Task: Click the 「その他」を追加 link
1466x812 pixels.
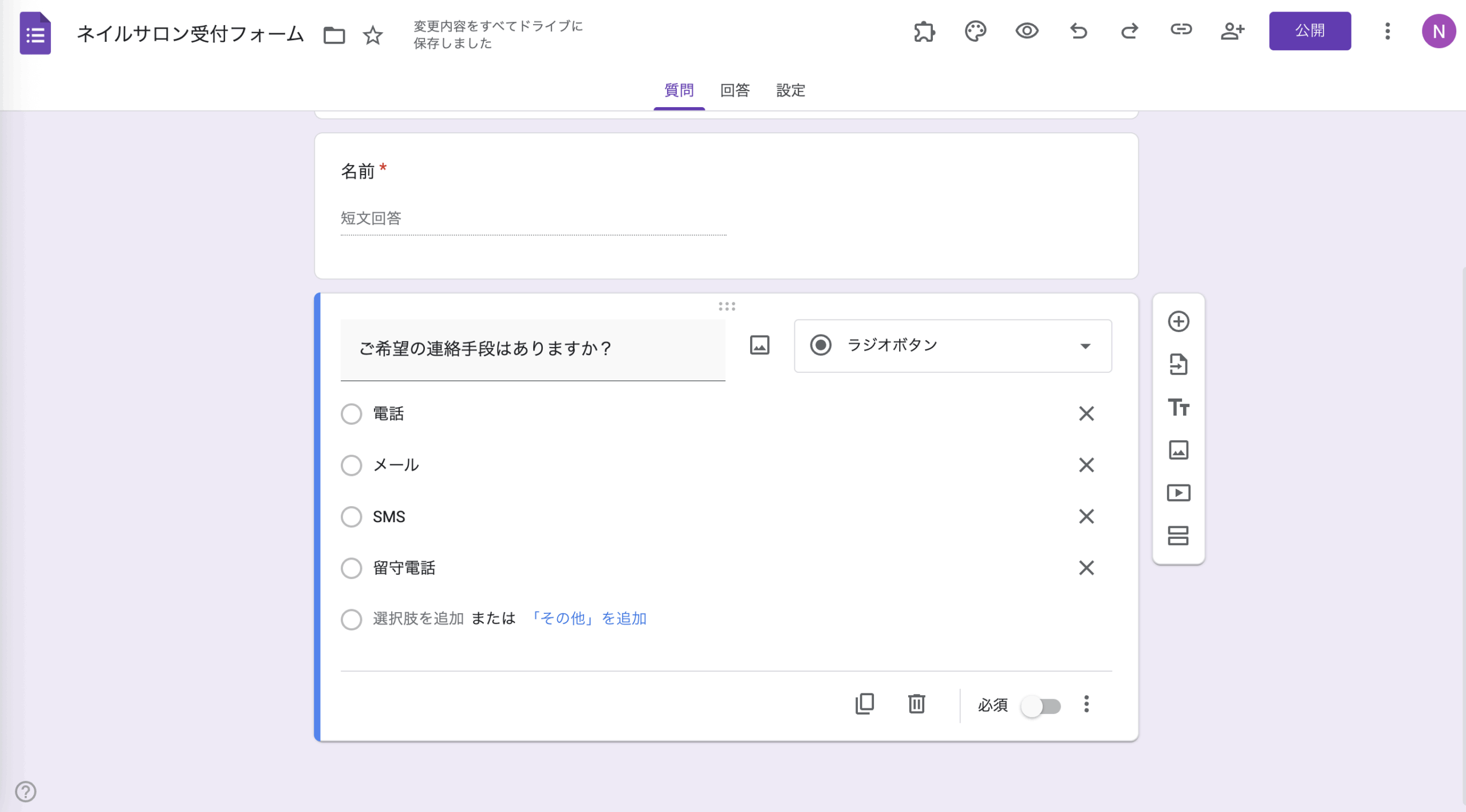Action: (588, 618)
